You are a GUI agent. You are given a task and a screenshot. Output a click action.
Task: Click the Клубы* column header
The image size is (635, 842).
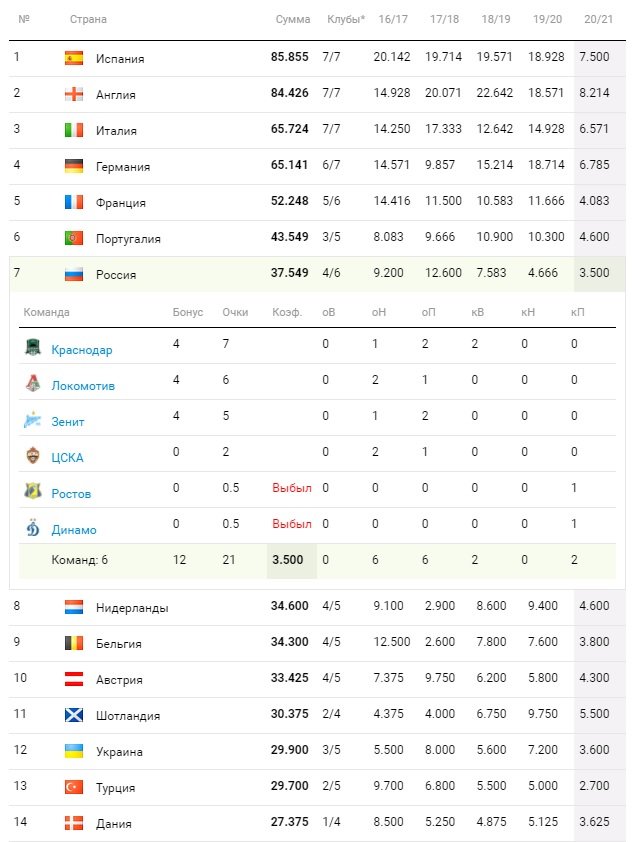point(346,19)
